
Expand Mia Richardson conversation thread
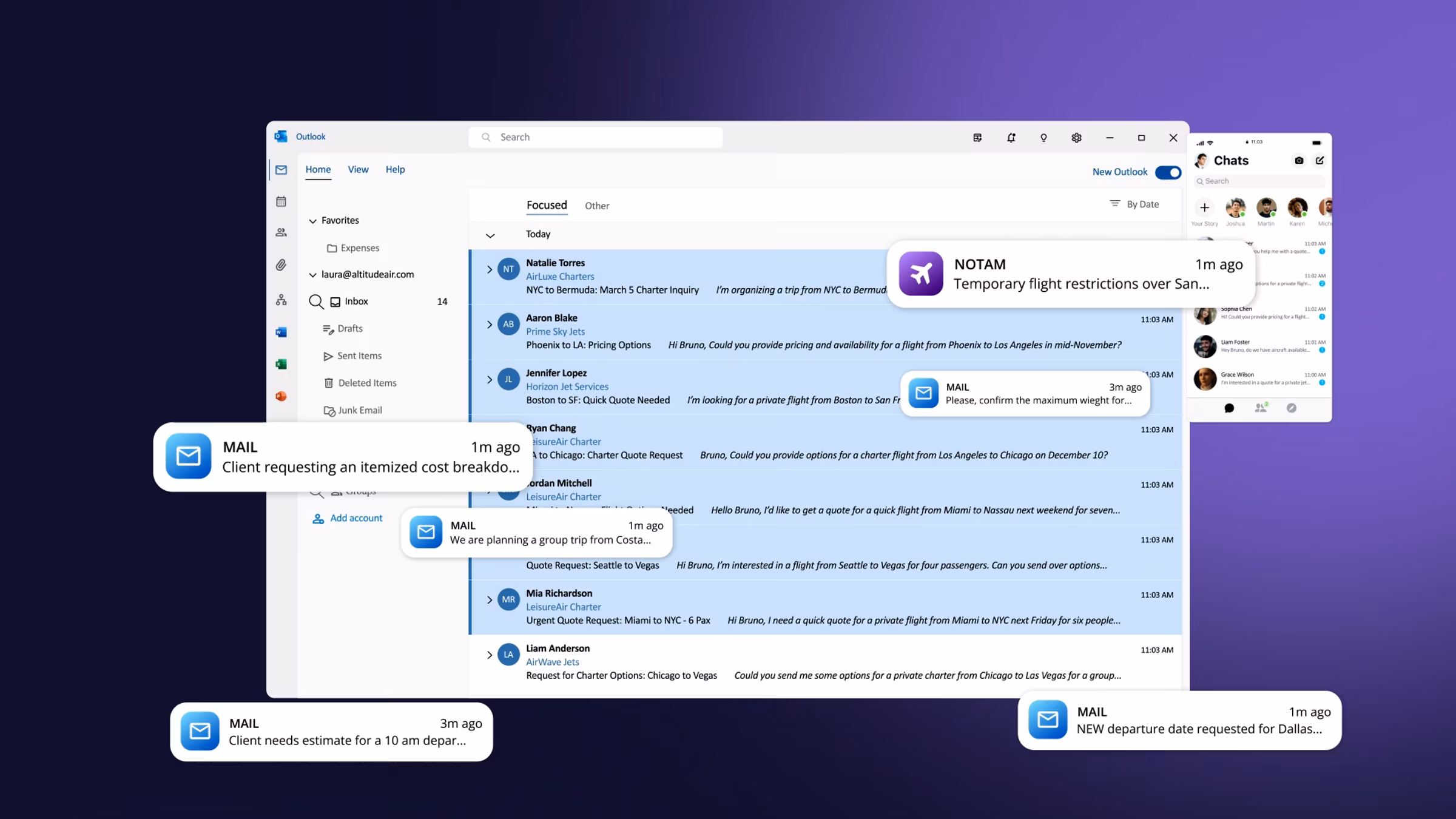point(490,600)
